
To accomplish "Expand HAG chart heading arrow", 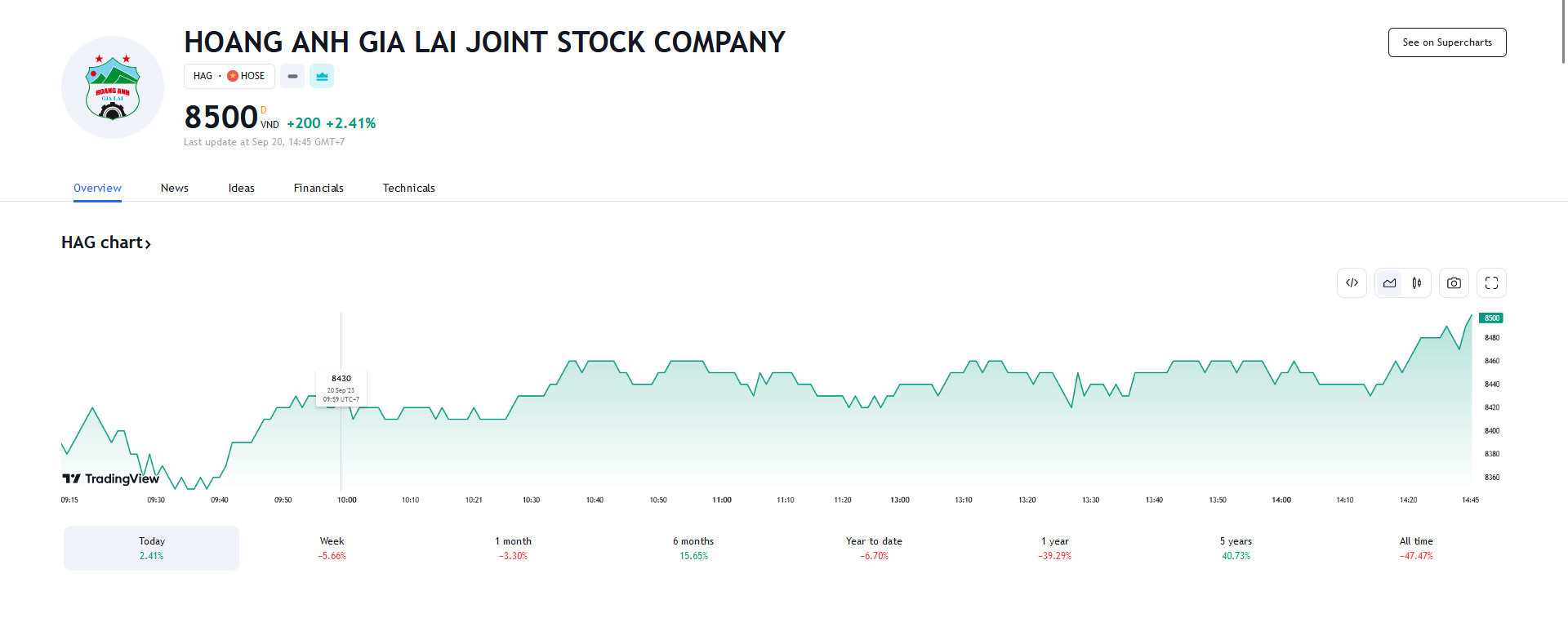I will [148, 243].
